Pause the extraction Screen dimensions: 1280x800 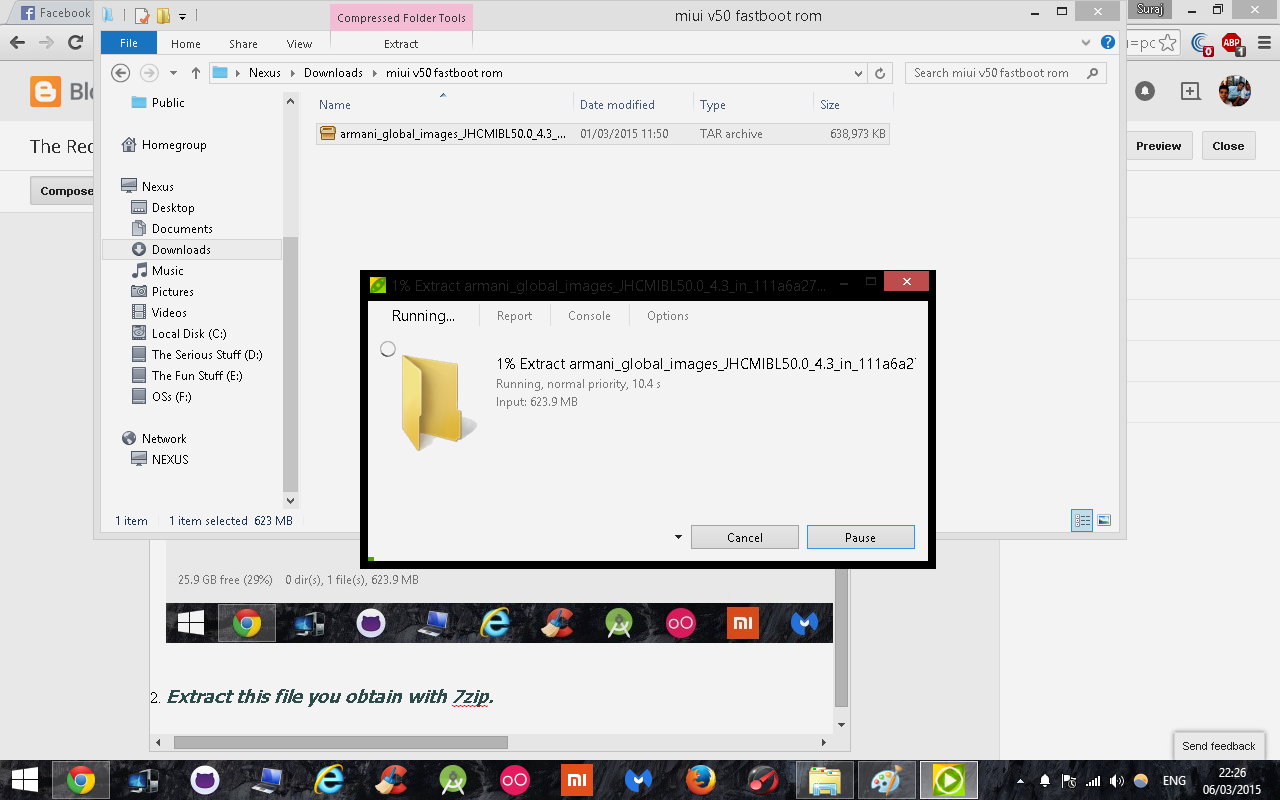pos(860,537)
